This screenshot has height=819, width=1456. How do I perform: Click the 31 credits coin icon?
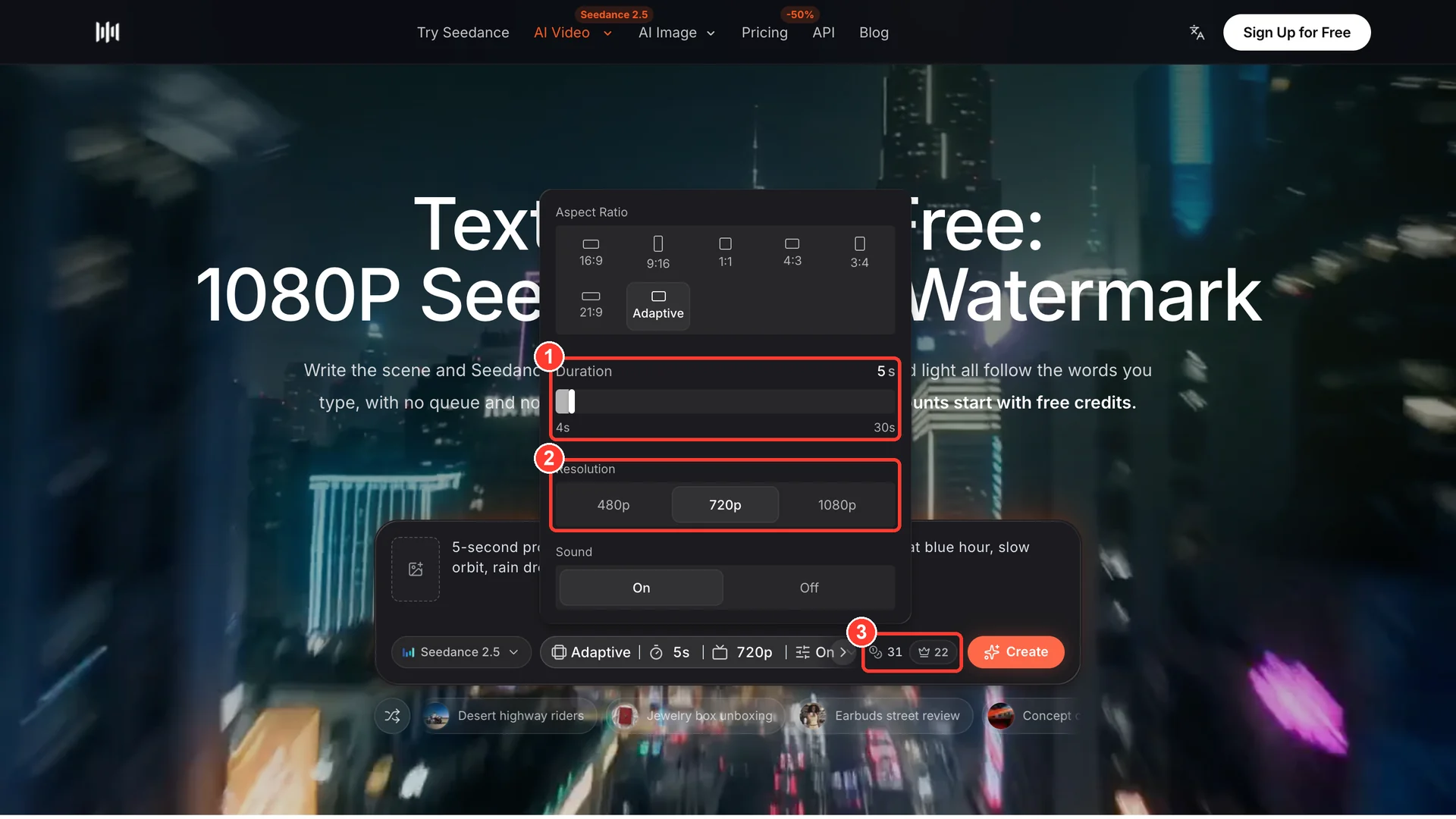[875, 652]
